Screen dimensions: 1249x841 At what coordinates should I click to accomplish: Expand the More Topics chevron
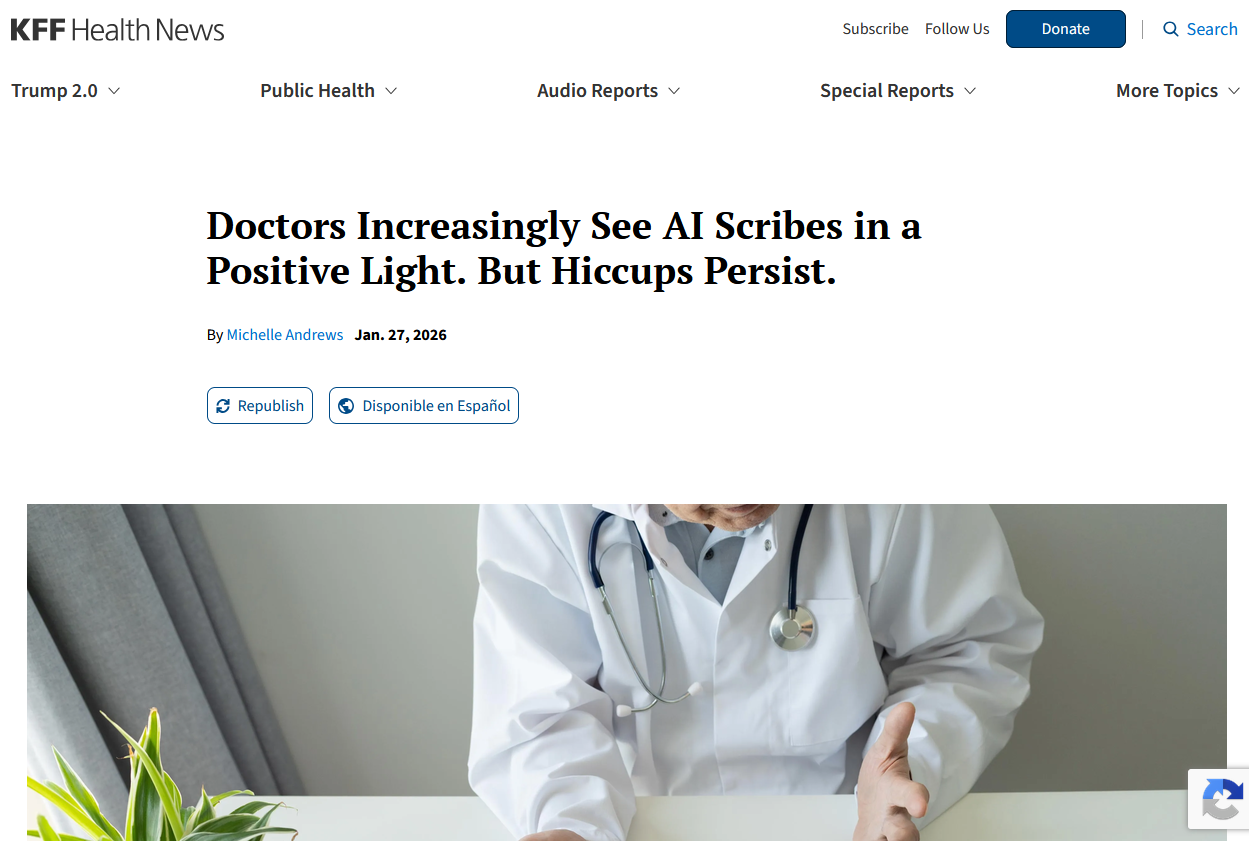1234,91
